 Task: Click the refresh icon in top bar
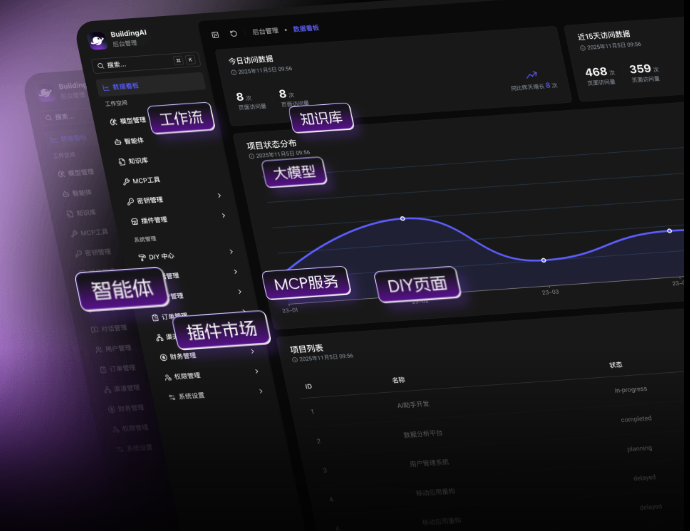pyautogui.click(x=233, y=33)
